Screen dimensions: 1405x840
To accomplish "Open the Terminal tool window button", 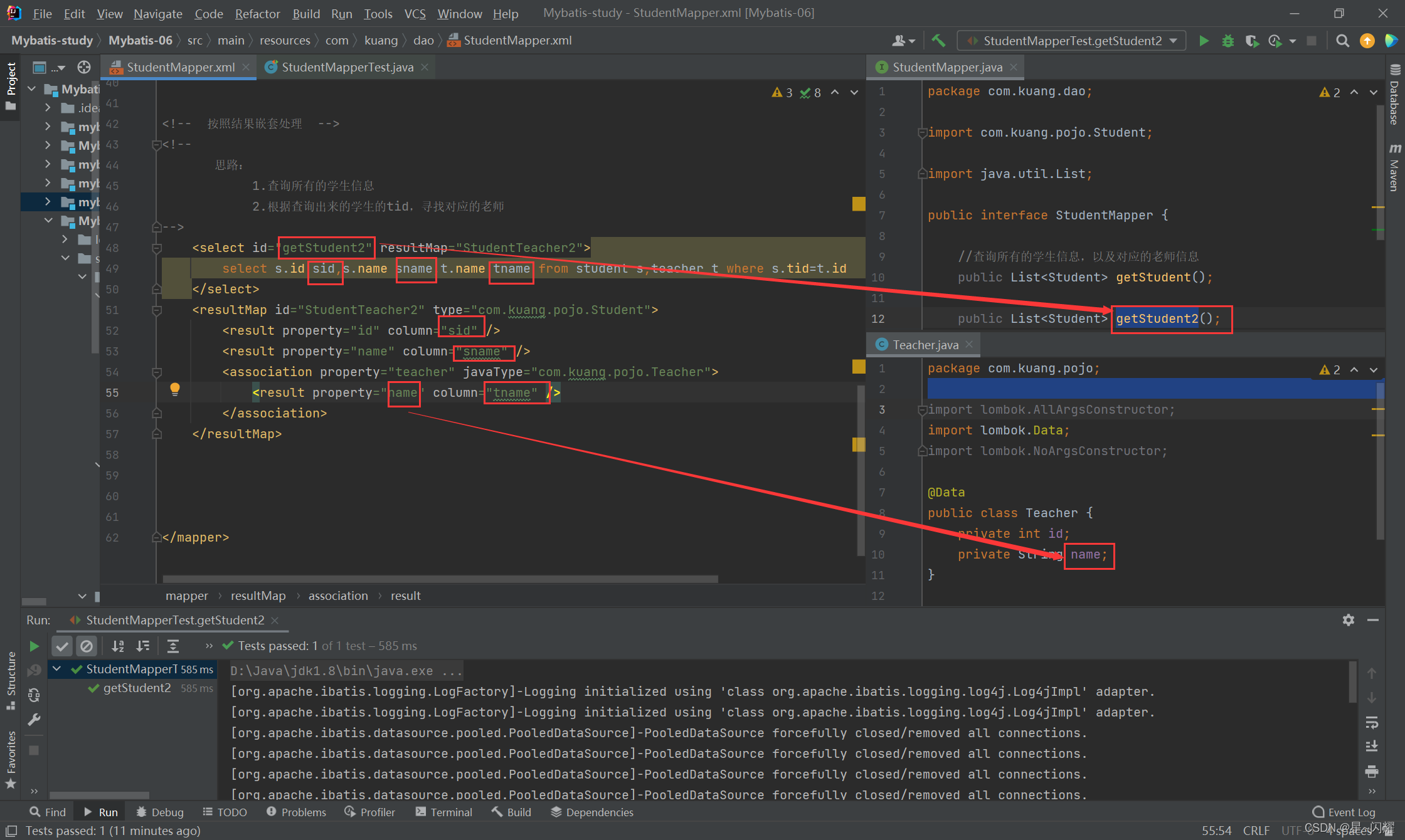I will click(x=444, y=812).
